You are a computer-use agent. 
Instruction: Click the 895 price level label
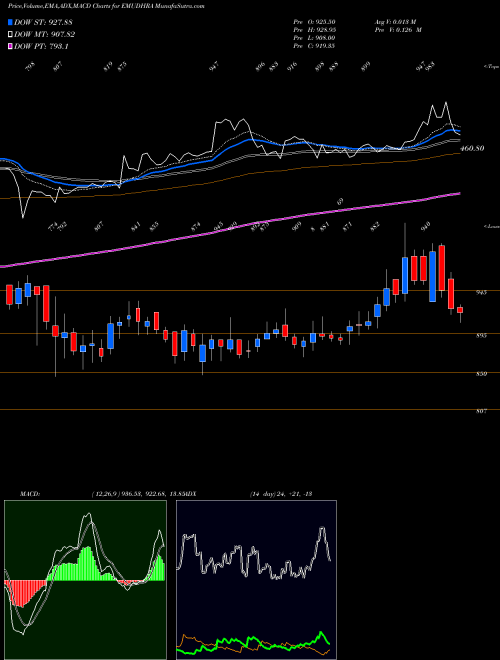tap(481, 335)
